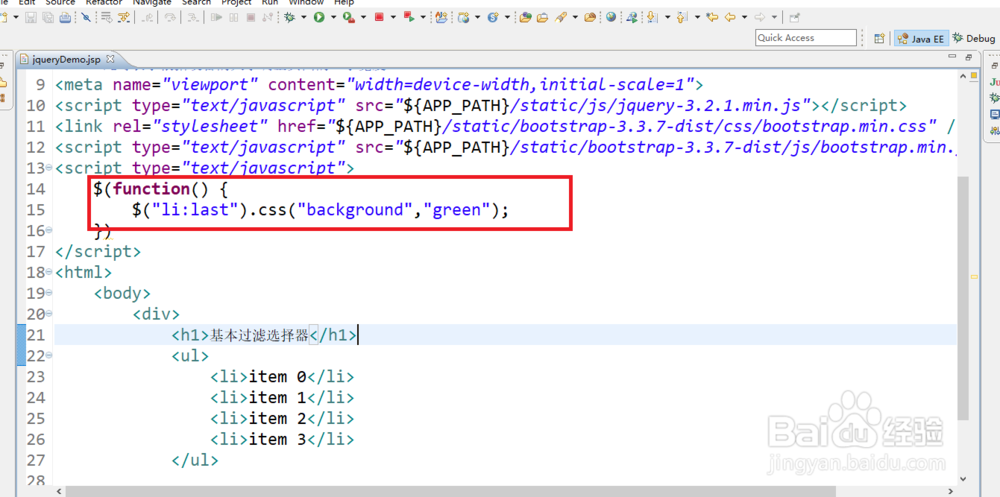Click the h1 heading text 基本过滤选择器
Viewport: 1000px width, 497px height.
click(259, 335)
